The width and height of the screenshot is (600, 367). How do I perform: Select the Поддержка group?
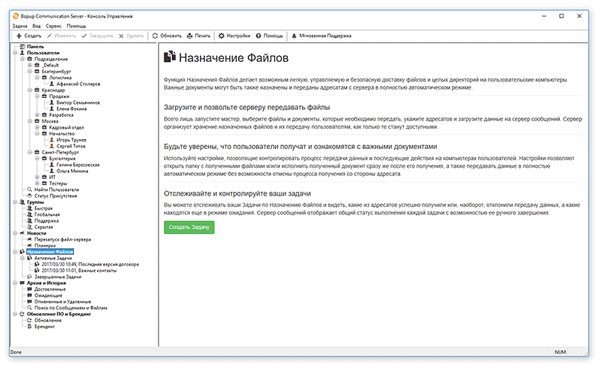47,221
